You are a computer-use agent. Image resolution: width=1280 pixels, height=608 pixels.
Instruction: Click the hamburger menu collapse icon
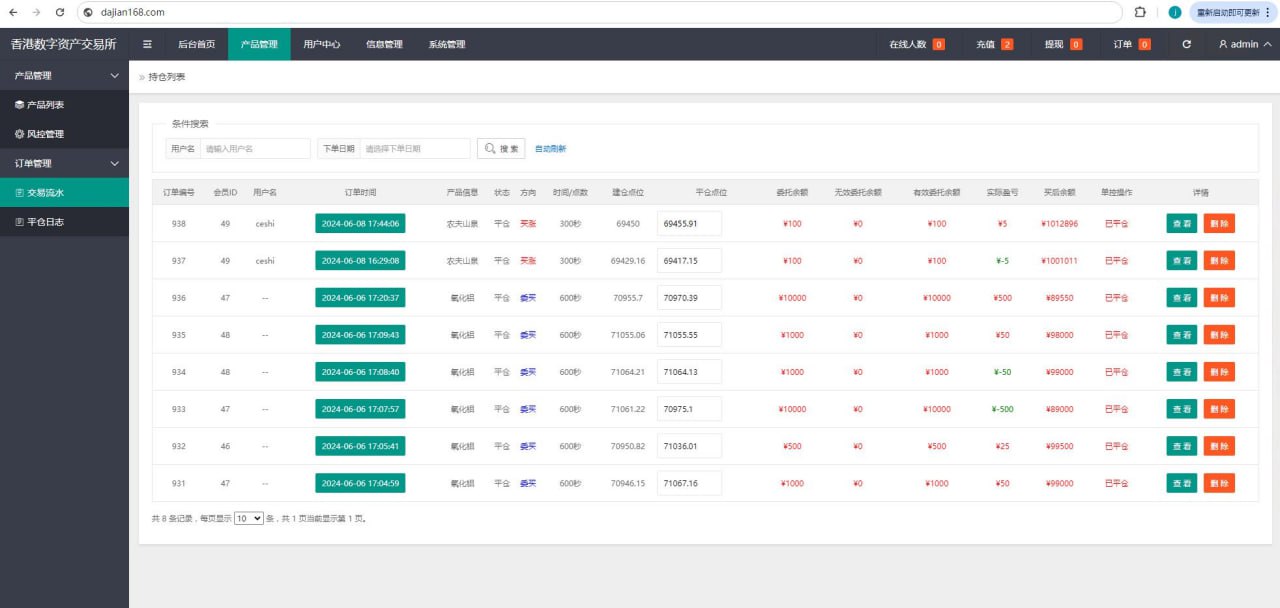click(x=147, y=44)
